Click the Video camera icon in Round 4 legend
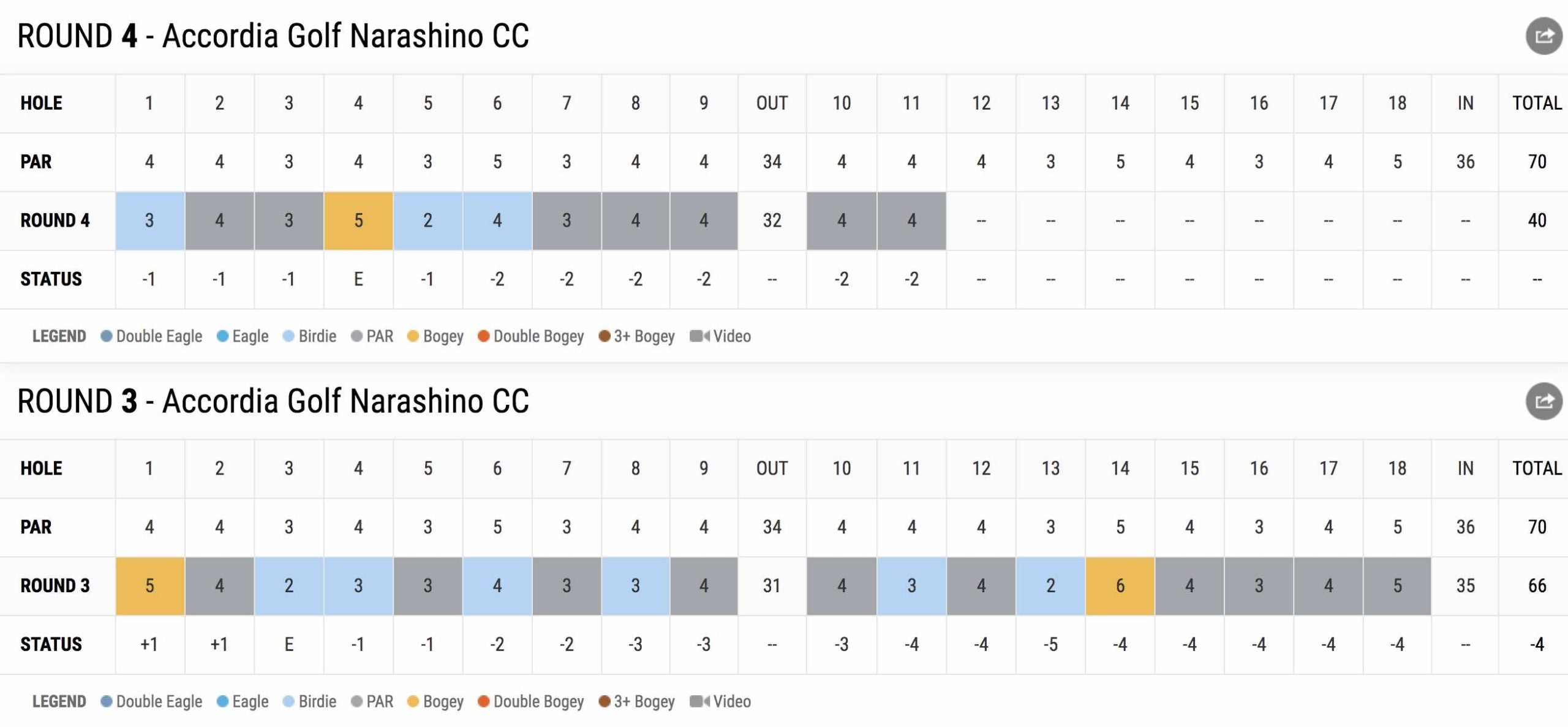 [x=699, y=336]
